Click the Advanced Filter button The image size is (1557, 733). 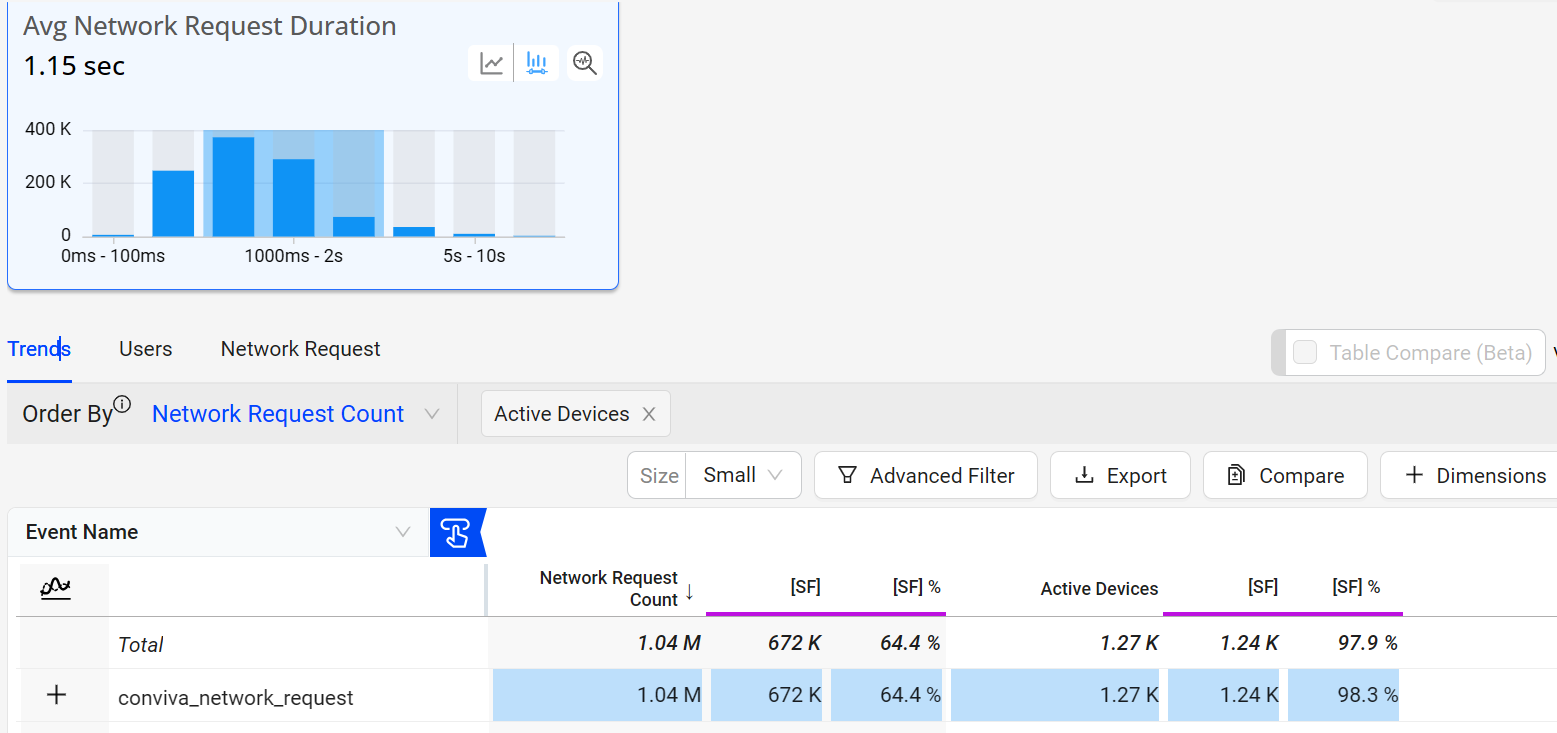click(925, 475)
